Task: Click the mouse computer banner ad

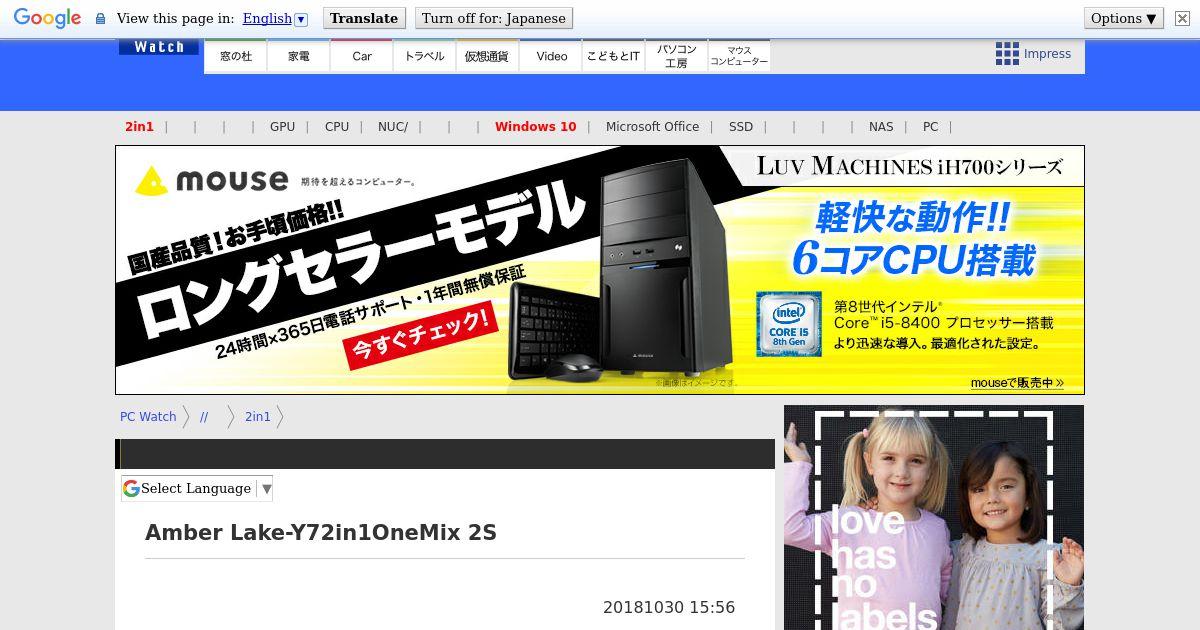Action: pos(600,270)
